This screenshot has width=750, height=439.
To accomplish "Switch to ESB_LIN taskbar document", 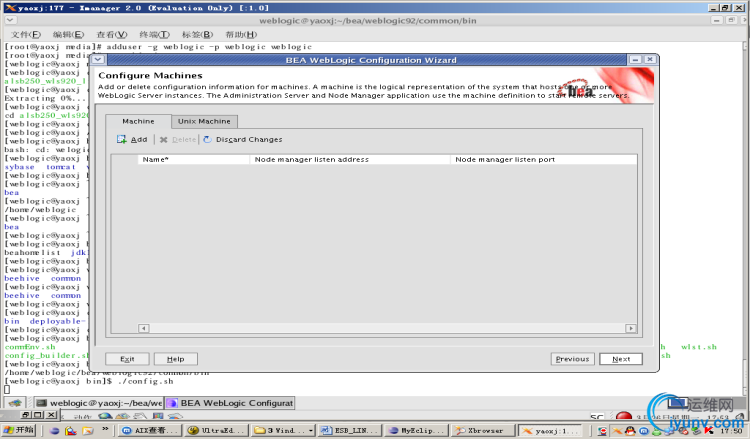I will pos(349,430).
